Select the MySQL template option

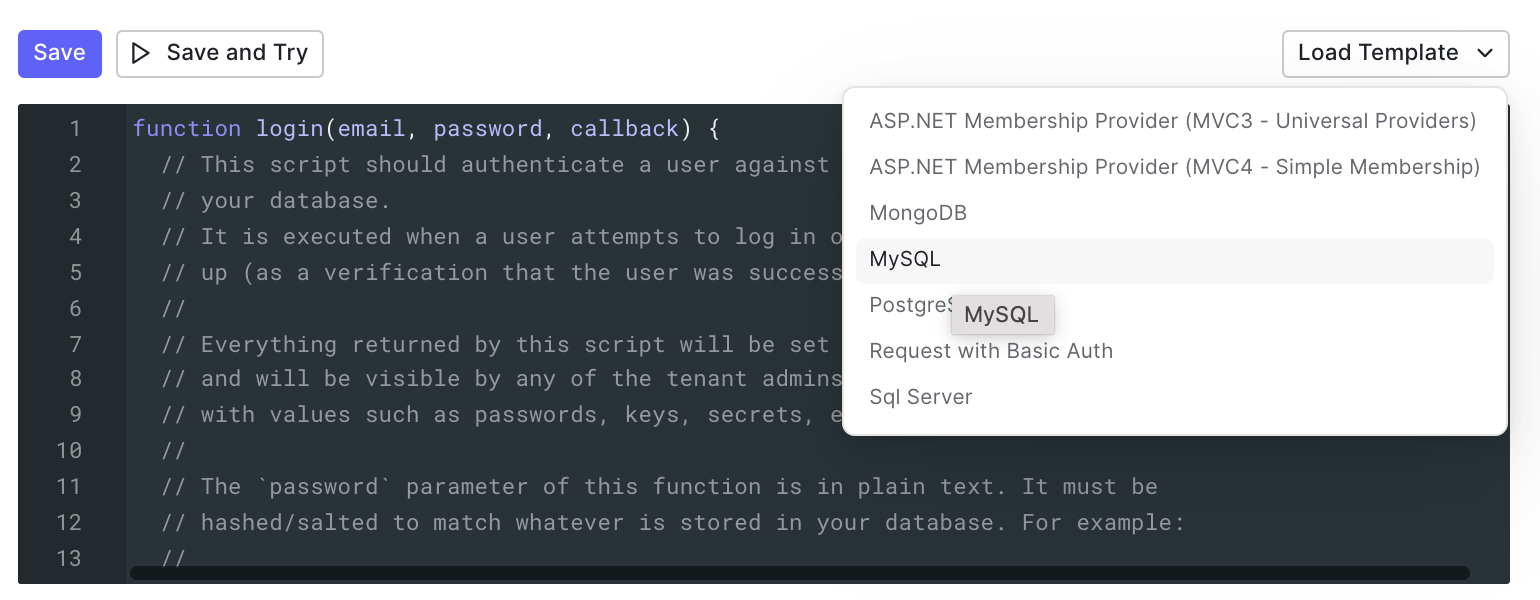tap(1175, 260)
